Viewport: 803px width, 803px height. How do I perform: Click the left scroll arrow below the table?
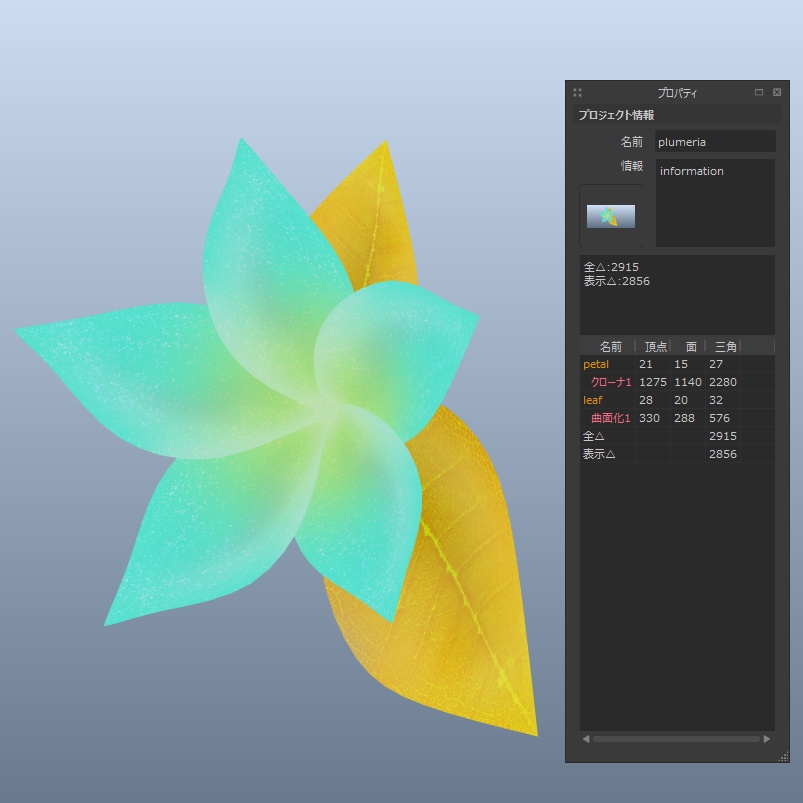585,738
